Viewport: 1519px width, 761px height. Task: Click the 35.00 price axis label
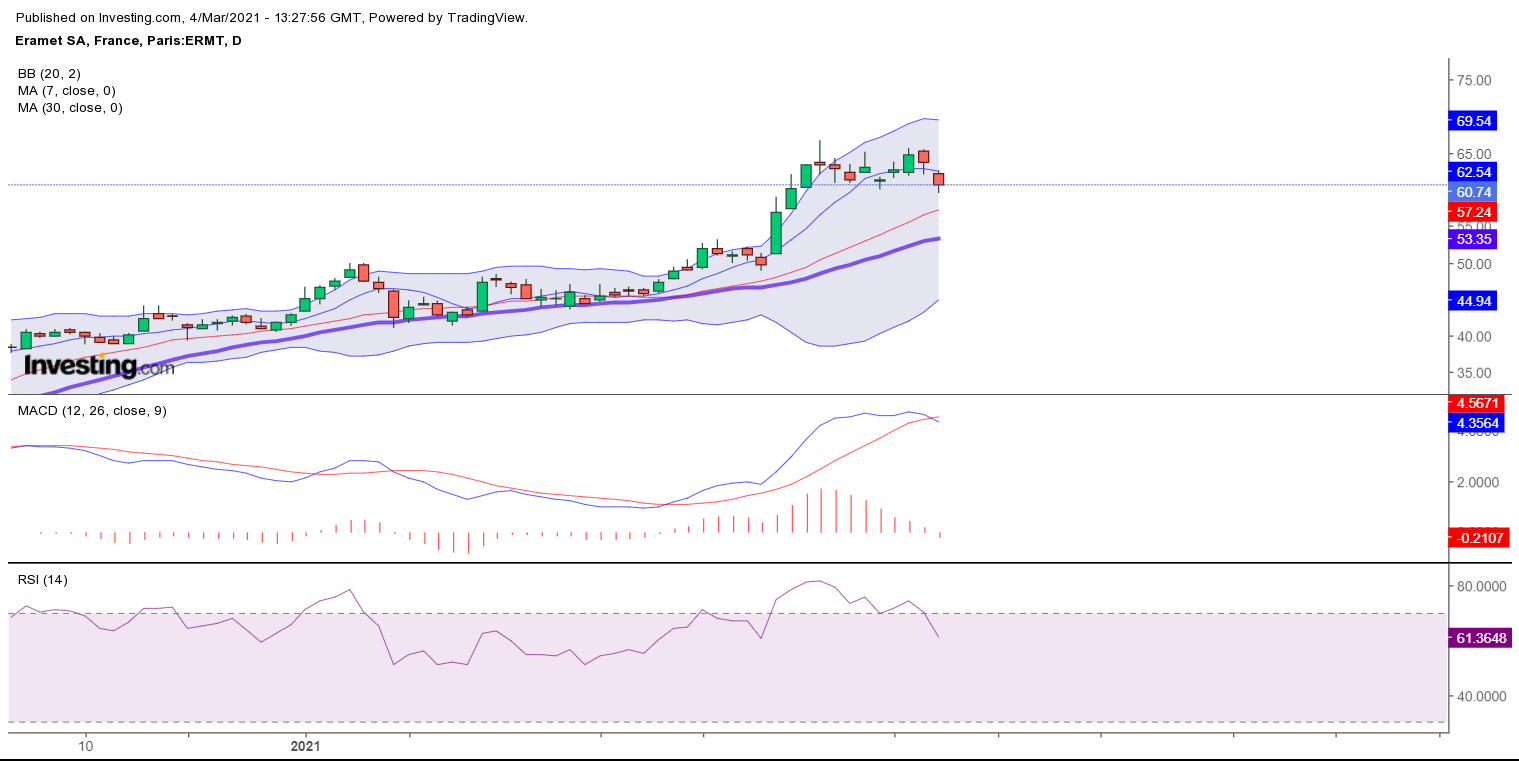pos(1474,373)
